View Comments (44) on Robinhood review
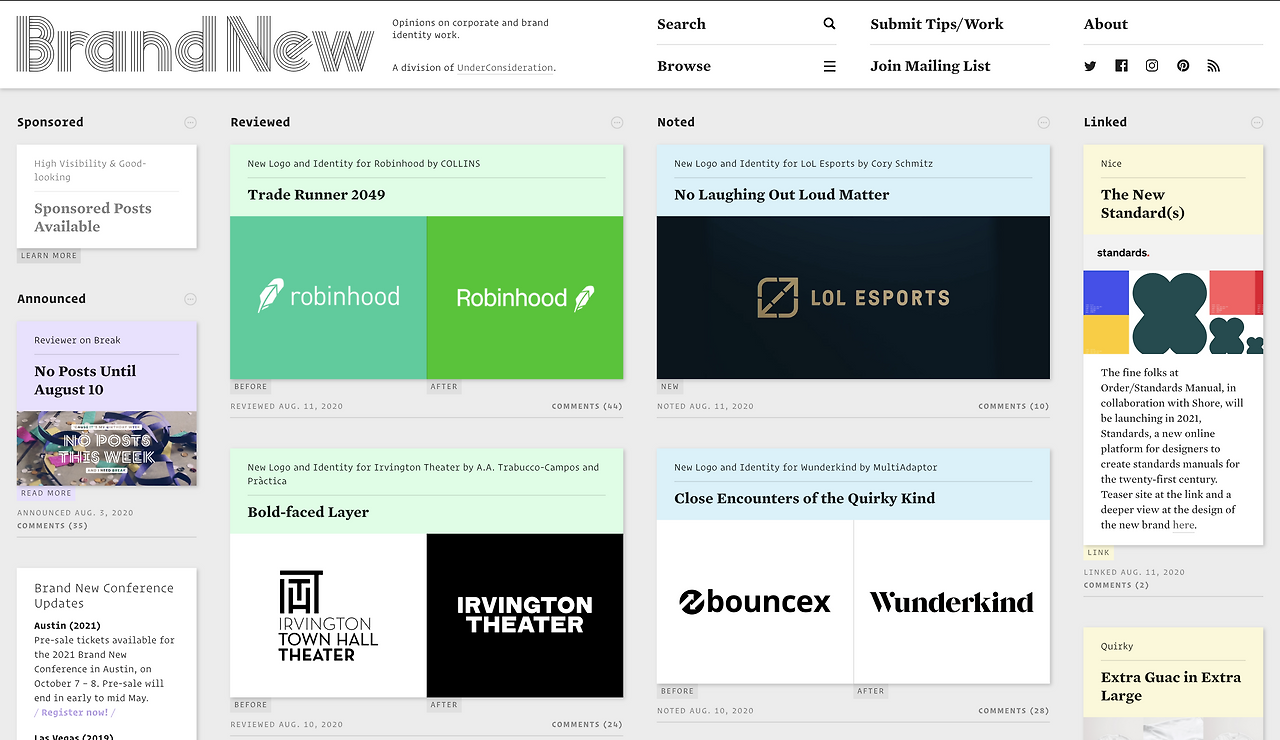The width and height of the screenshot is (1280, 740). pyautogui.click(x=587, y=407)
